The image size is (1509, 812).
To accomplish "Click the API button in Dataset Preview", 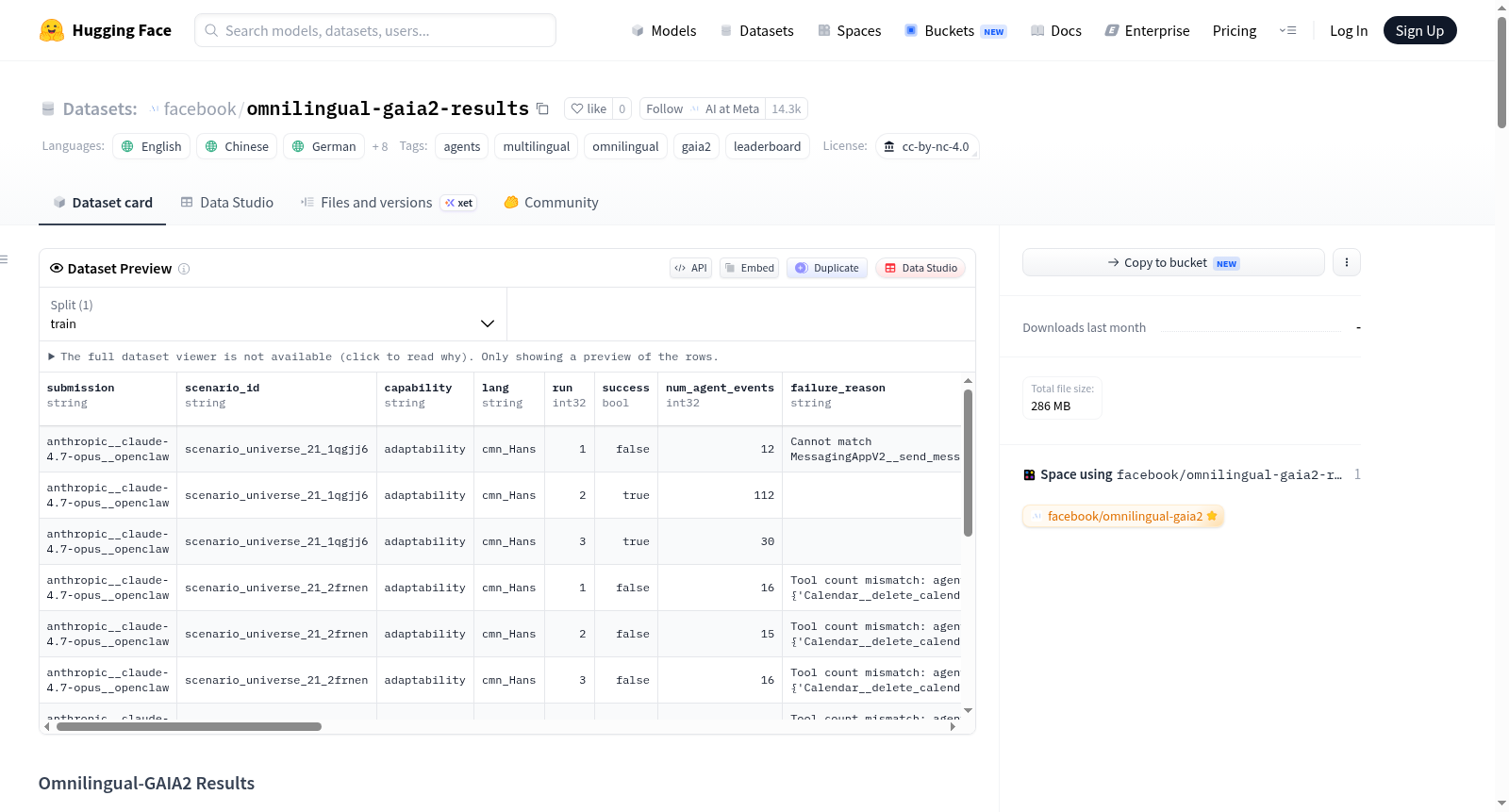I will point(690,268).
